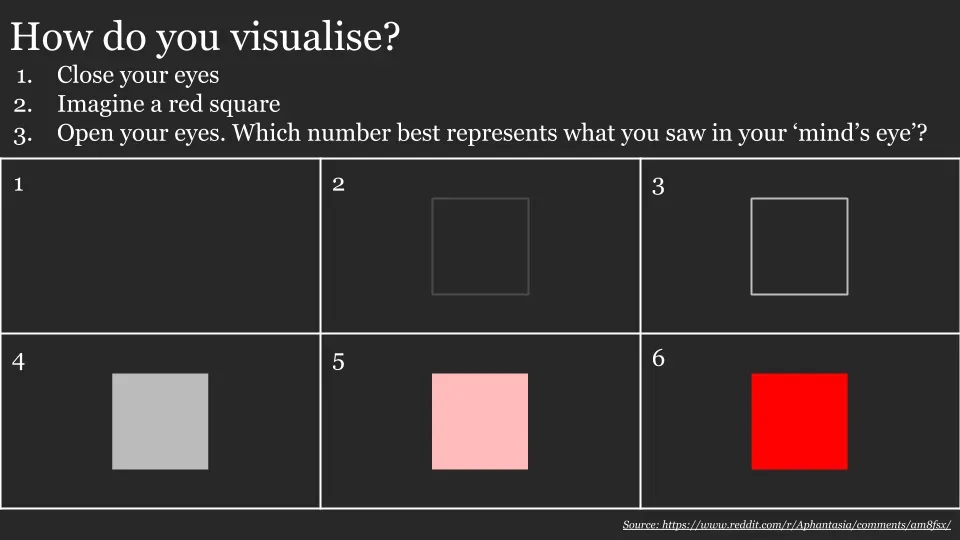The width and height of the screenshot is (960, 540).
Task: Click the grid cell label "3"
Action: (658, 185)
